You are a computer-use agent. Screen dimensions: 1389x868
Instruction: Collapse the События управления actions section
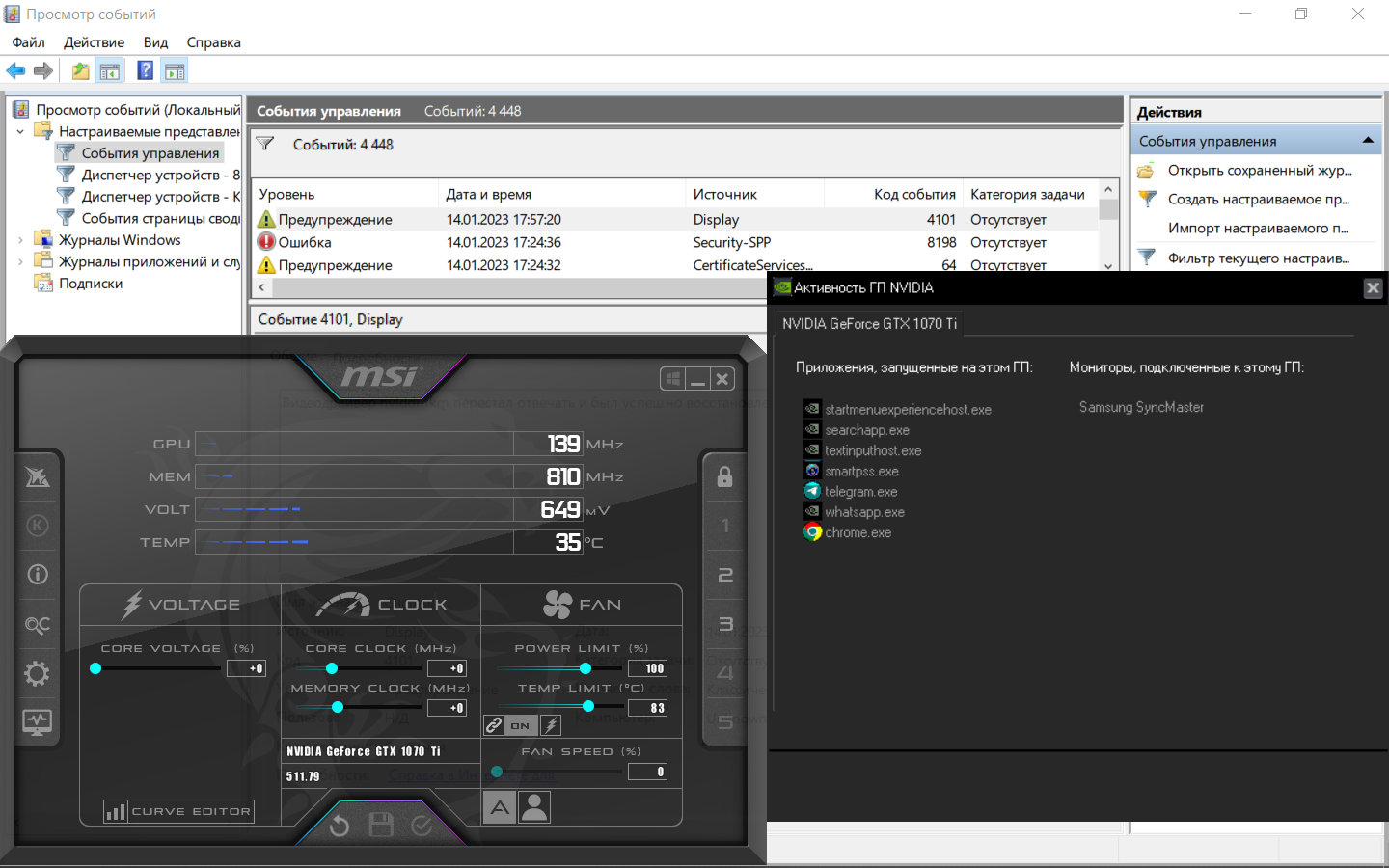coord(1368,141)
